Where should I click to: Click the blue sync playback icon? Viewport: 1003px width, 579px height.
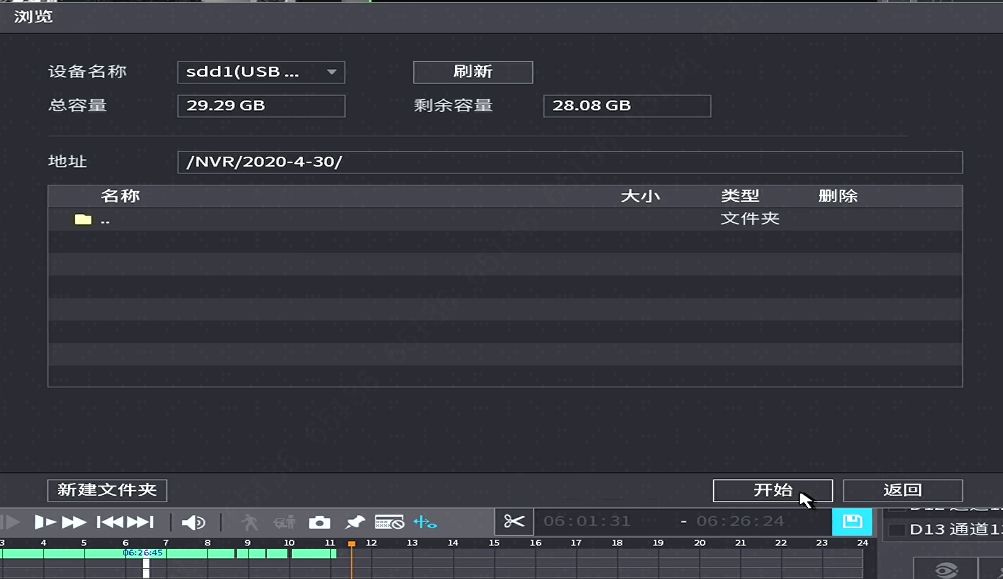(x=425, y=523)
